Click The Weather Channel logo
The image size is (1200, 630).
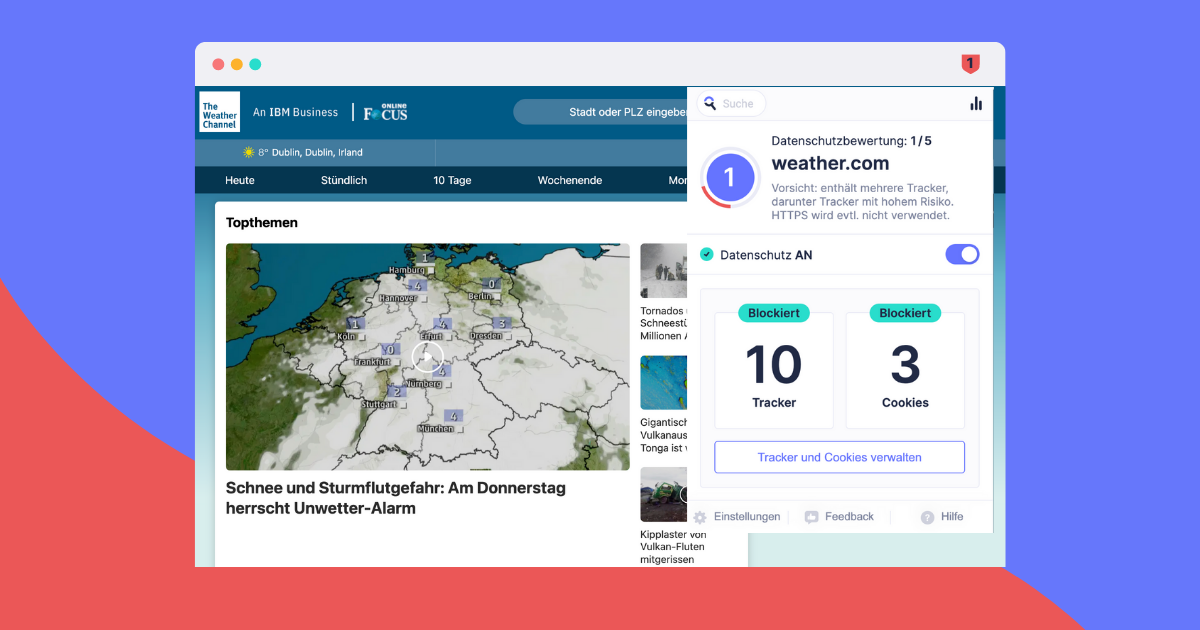click(220, 112)
